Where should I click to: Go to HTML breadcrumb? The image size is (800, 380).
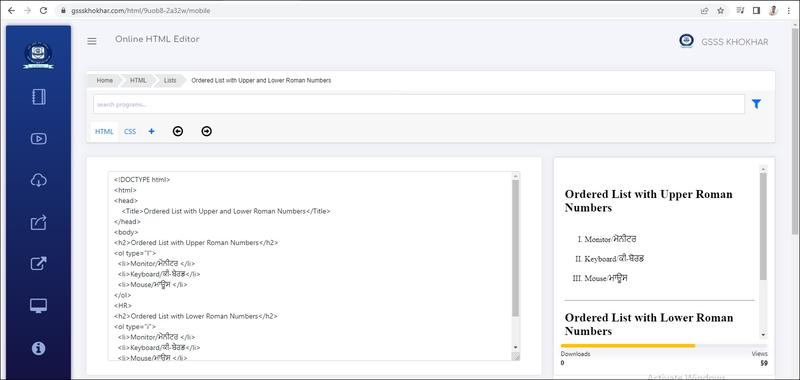tap(138, 81)
